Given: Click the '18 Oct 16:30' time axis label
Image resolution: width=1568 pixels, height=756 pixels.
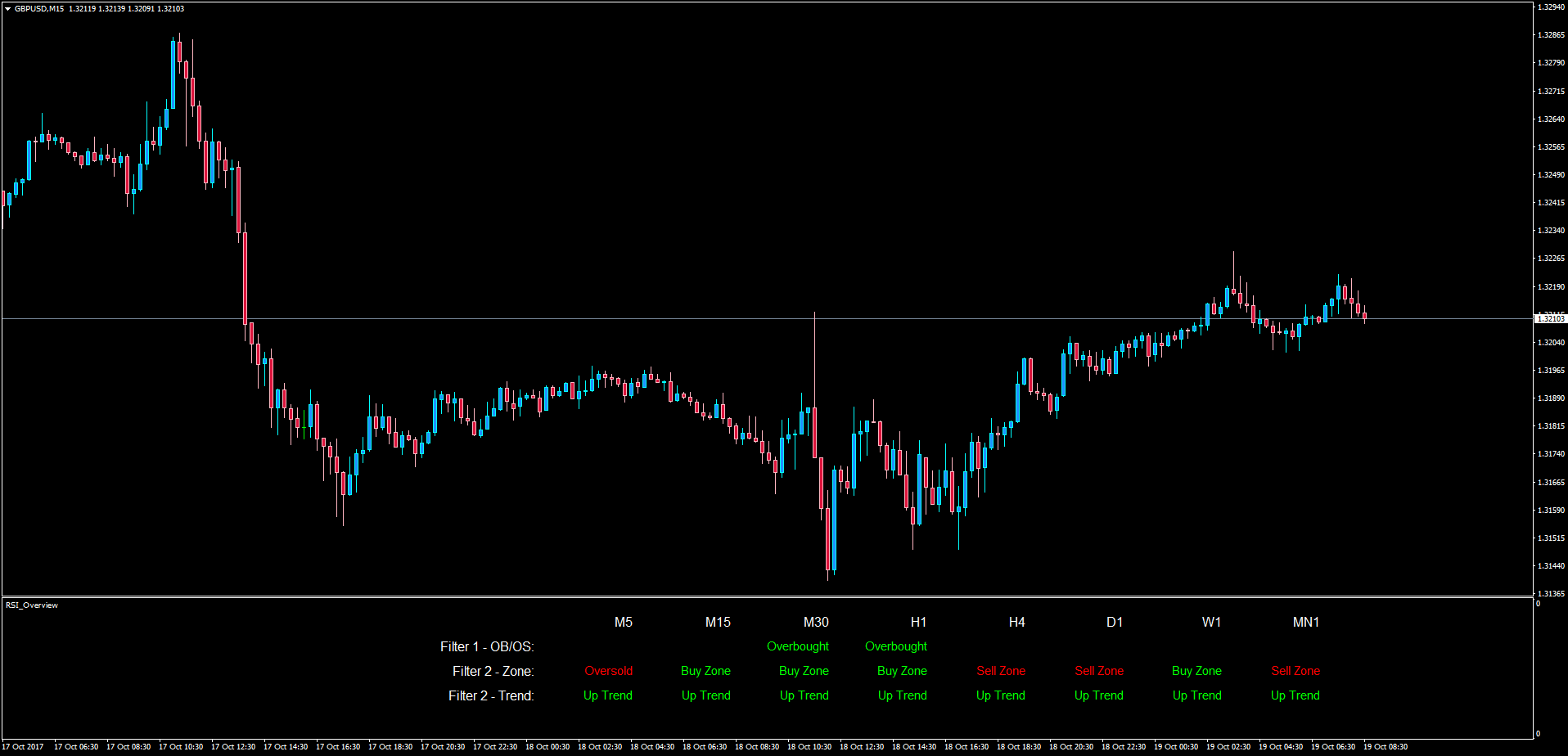Looking at the screenshot, I should pos(966,747).
